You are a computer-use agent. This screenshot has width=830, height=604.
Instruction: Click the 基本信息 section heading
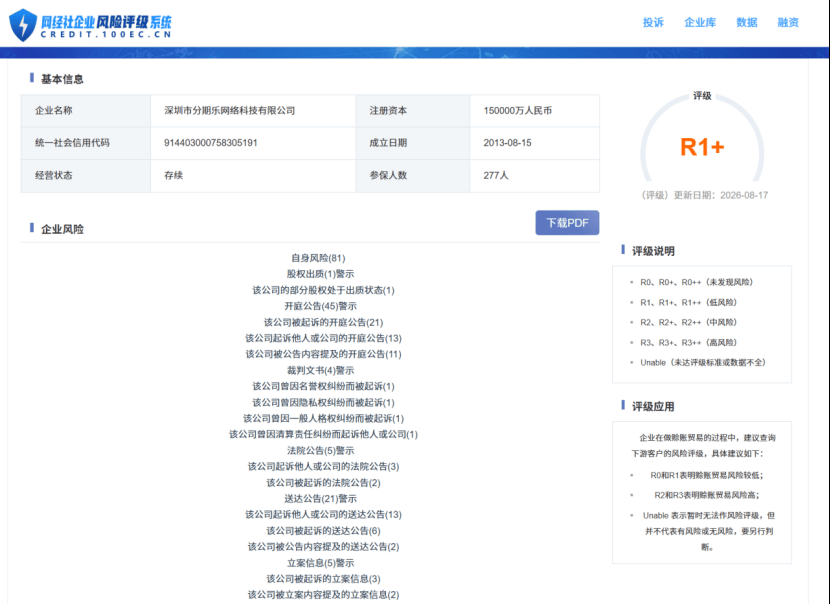62,79
